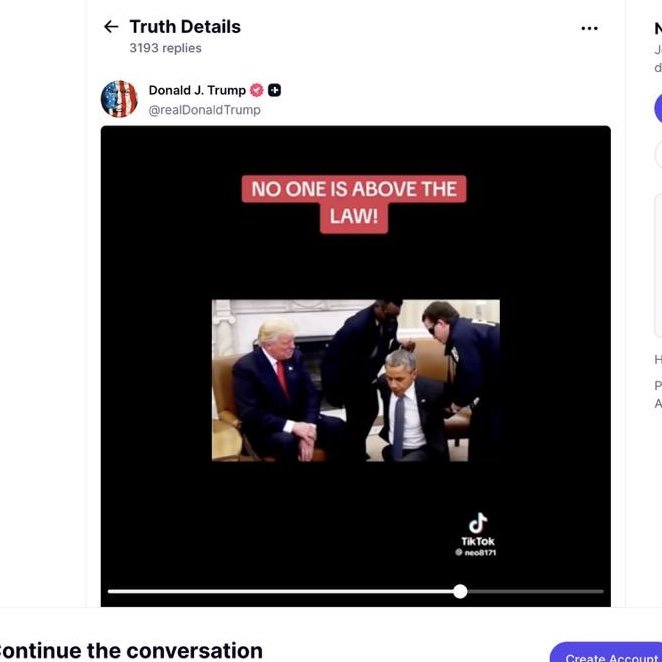Click the rounded input field at right edge
This screenshot has width=662, height=662.
pos(658,155)
